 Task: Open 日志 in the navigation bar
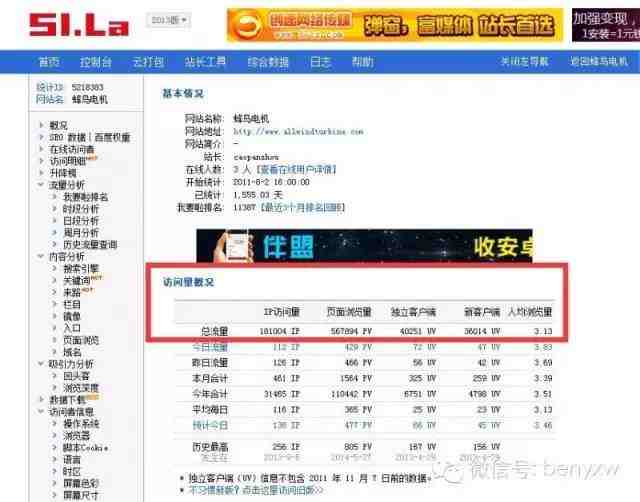pyautogui.click(x=320, y=62)
